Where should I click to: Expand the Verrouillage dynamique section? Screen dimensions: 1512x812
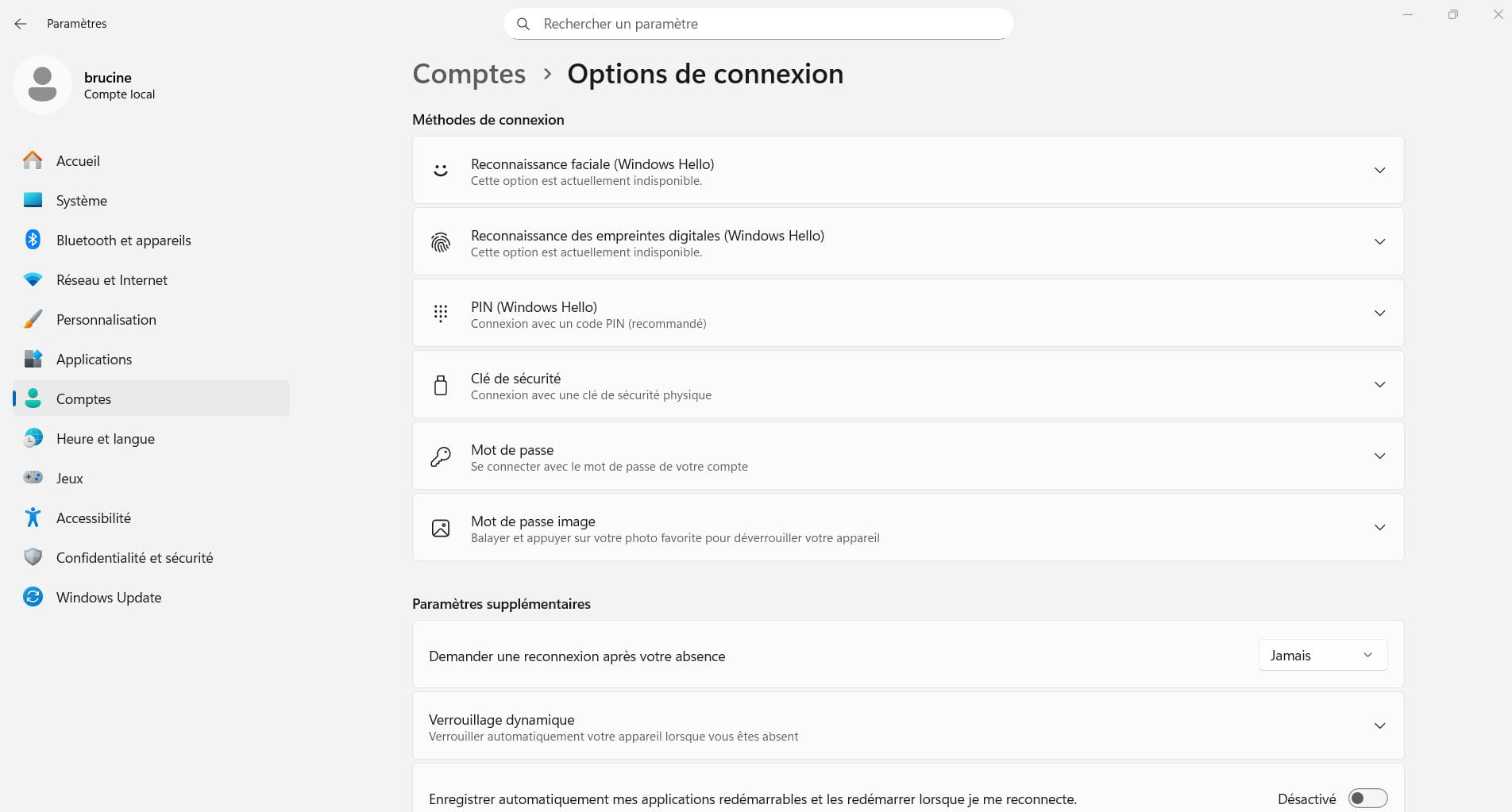(1379, 726)
